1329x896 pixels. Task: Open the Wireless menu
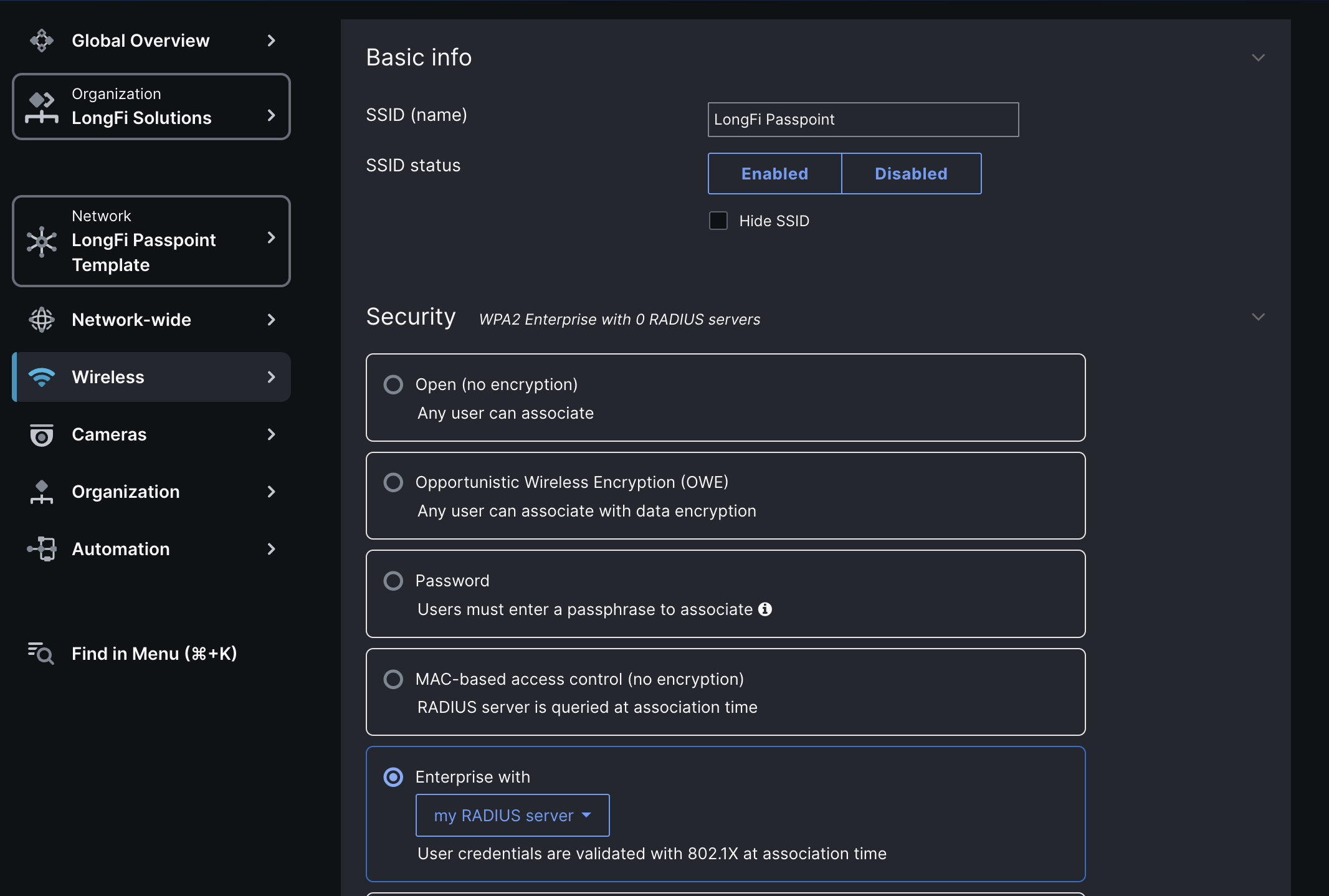click(x=151, y=377)
